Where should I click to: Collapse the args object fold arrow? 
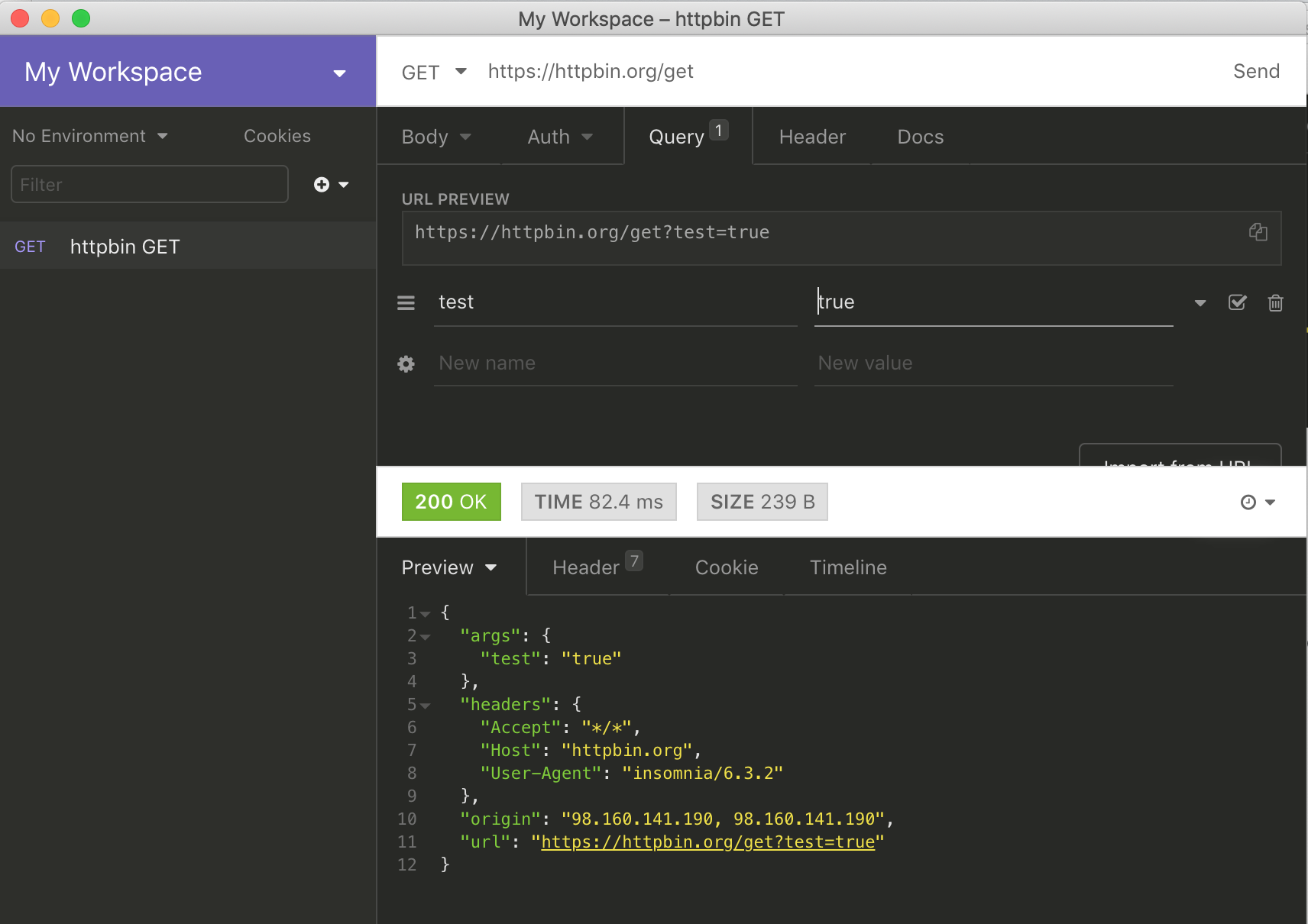point(426,637)
